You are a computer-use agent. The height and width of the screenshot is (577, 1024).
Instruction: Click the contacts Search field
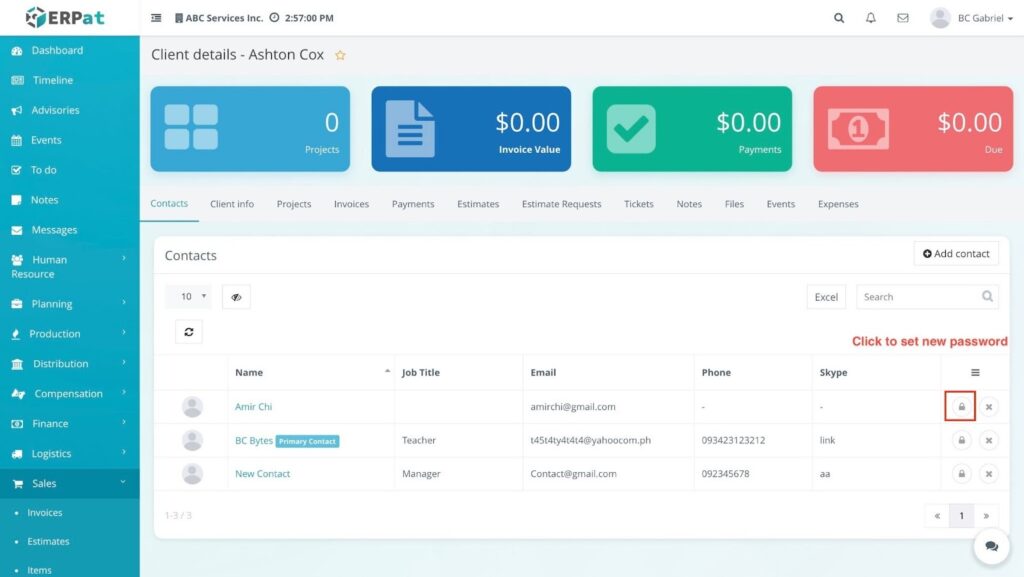click(x=918, y=297)
